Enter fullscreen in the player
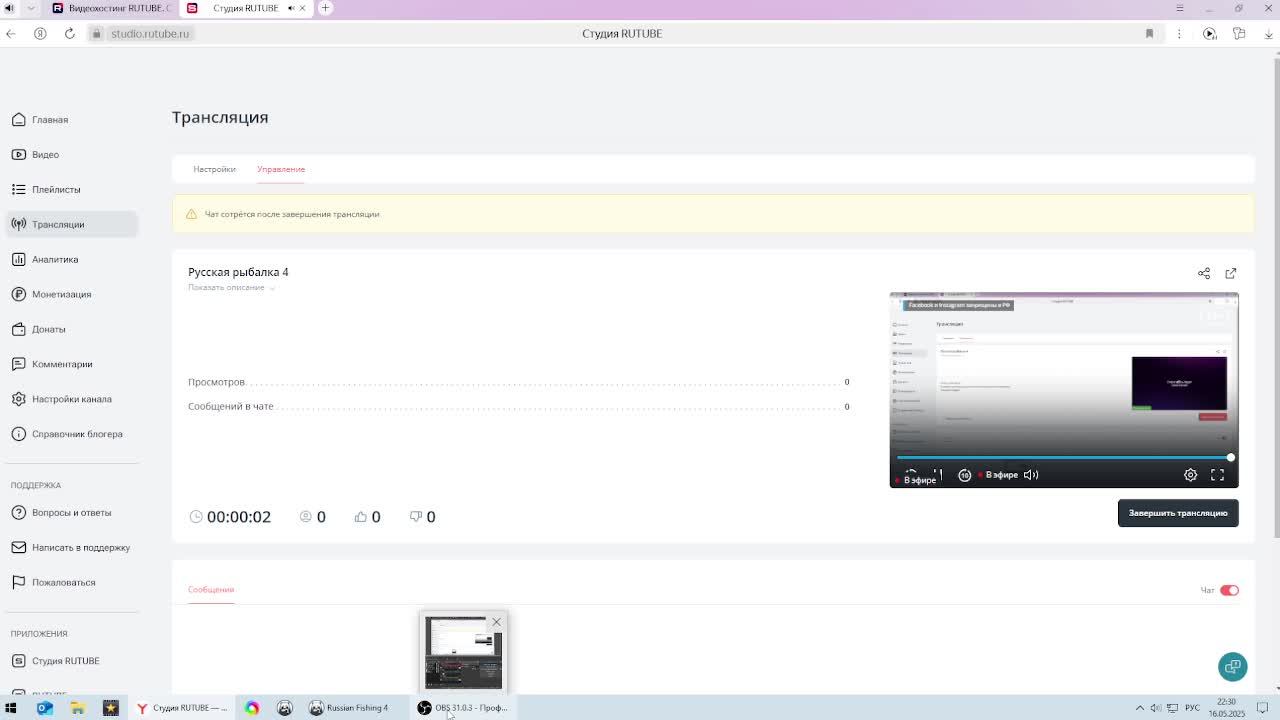 click(1217, 475)
